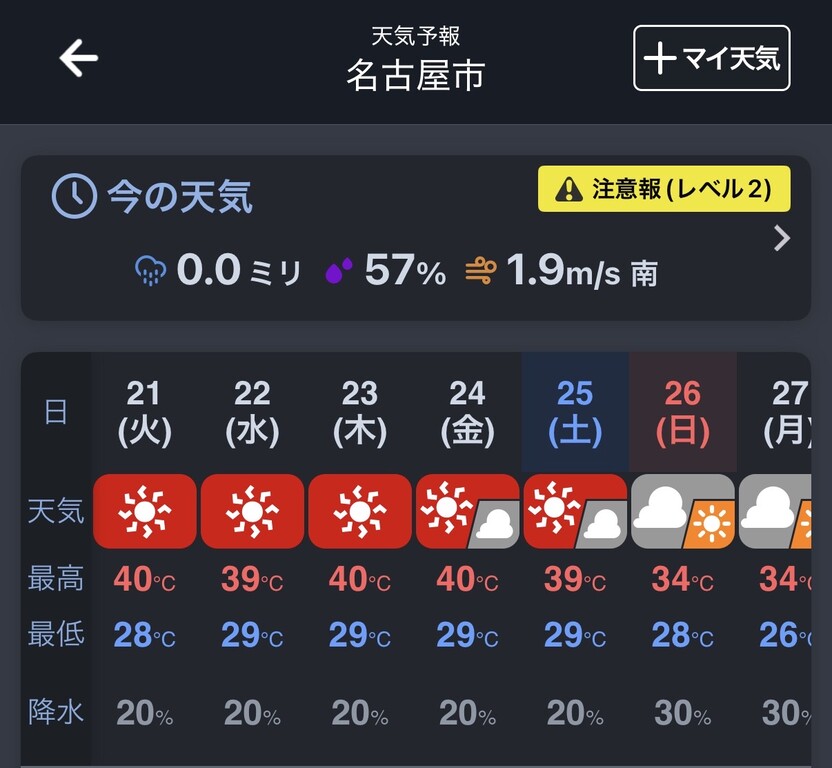
Task: Select the sunny icon for 22 (水)
Action: (252, 511)
